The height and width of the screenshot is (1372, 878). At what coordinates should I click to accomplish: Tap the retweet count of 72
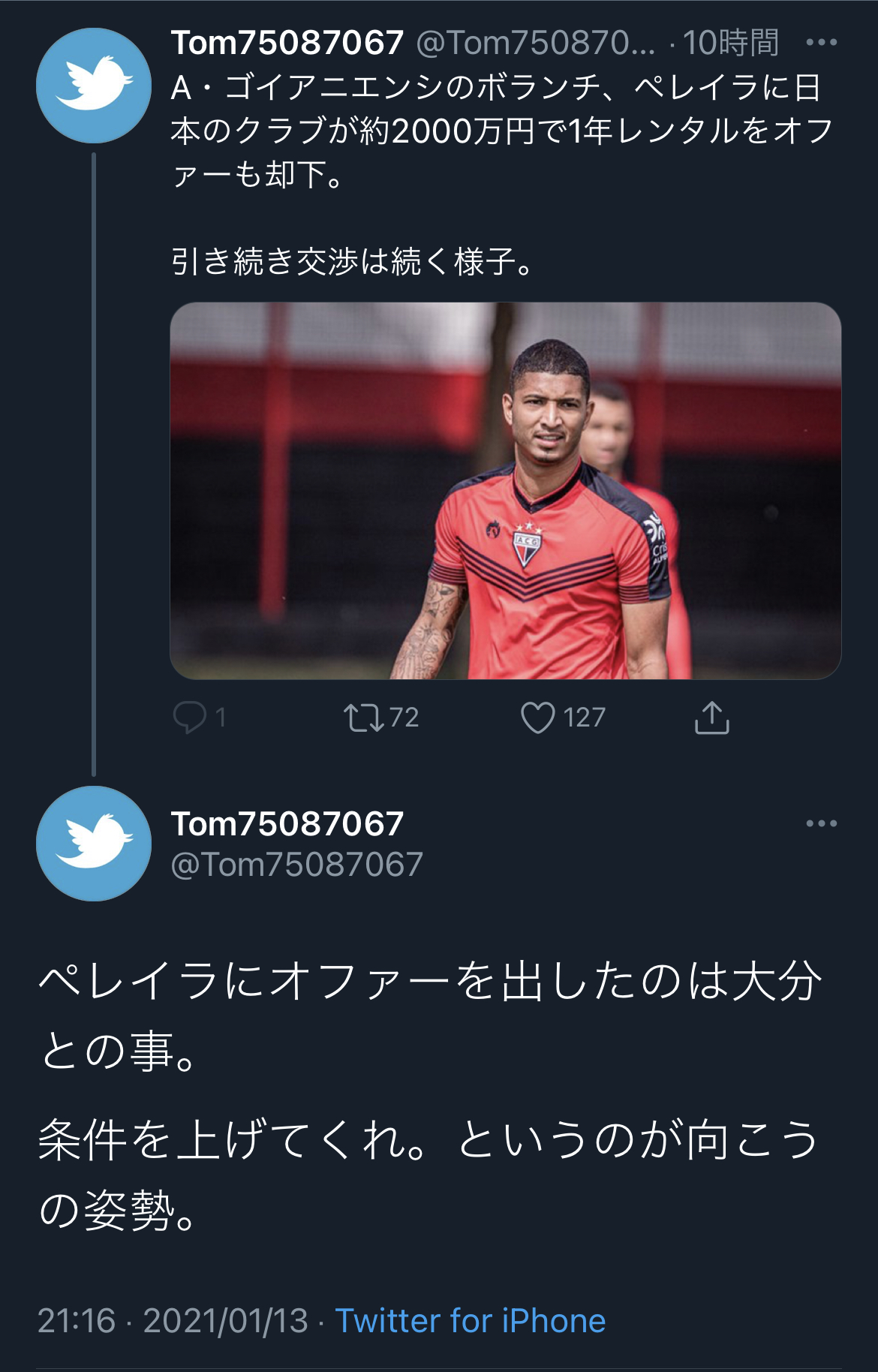tap(404, 718)
